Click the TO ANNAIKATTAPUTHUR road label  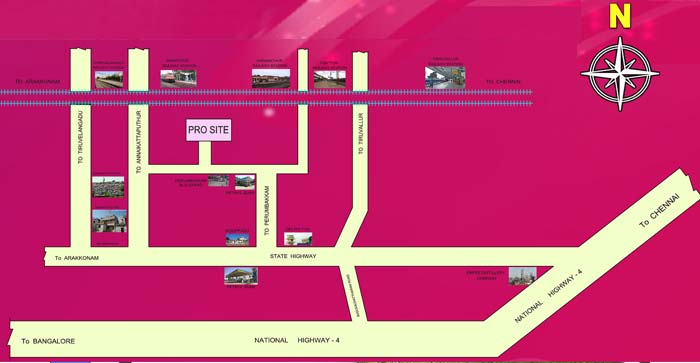(138, 142)
